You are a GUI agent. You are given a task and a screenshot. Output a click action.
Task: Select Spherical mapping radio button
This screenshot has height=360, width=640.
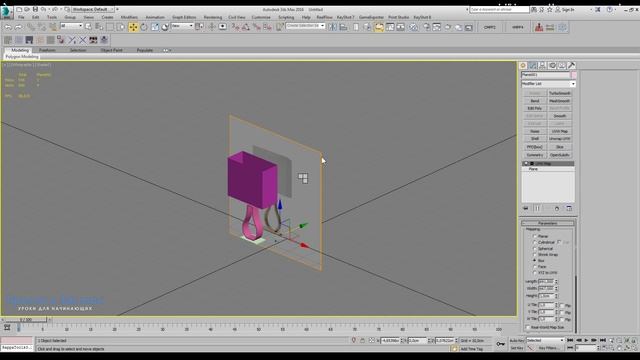[535, 249]
